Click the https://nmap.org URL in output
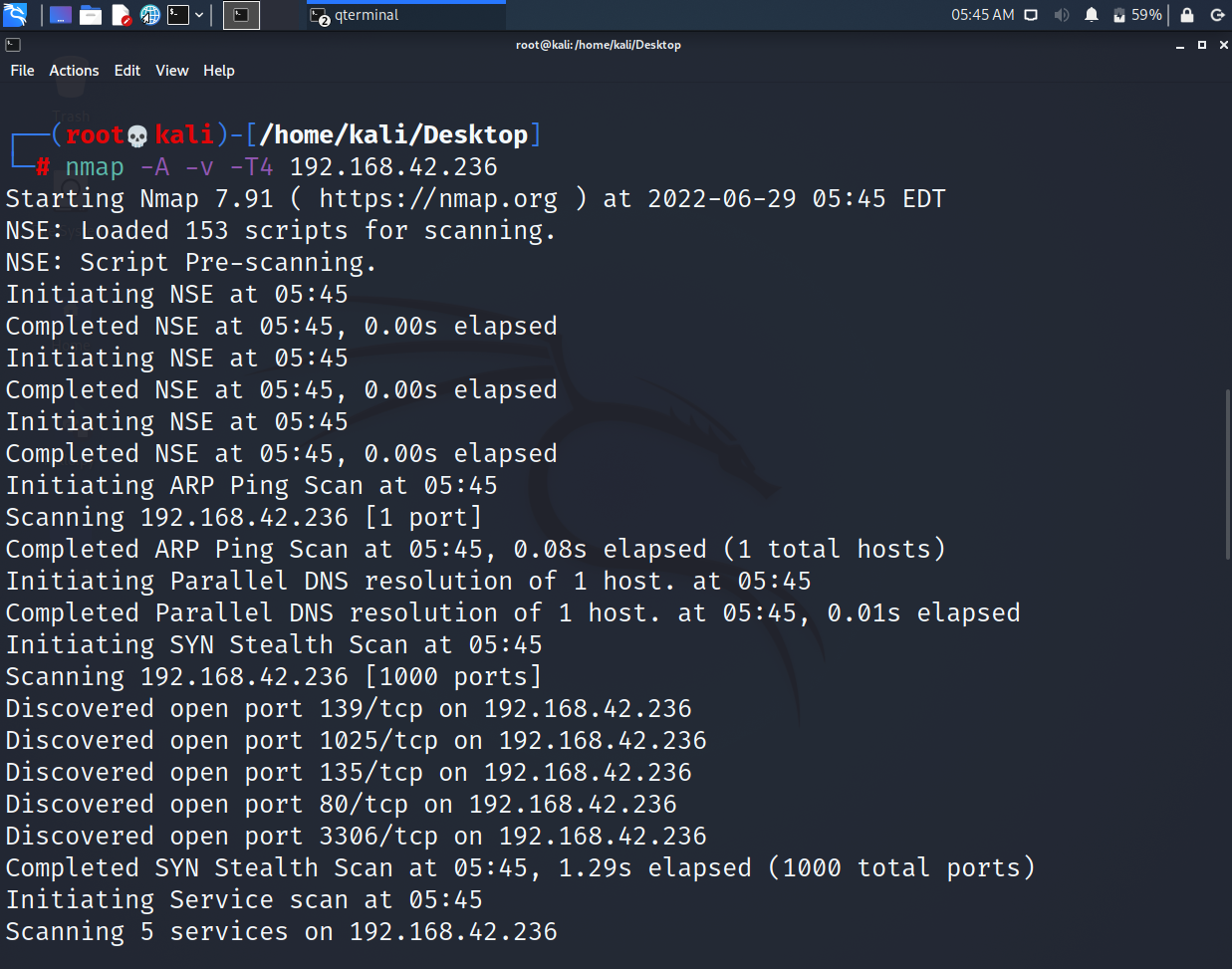Viewport: 1232px width, 969px height. [x=438, y=199]
